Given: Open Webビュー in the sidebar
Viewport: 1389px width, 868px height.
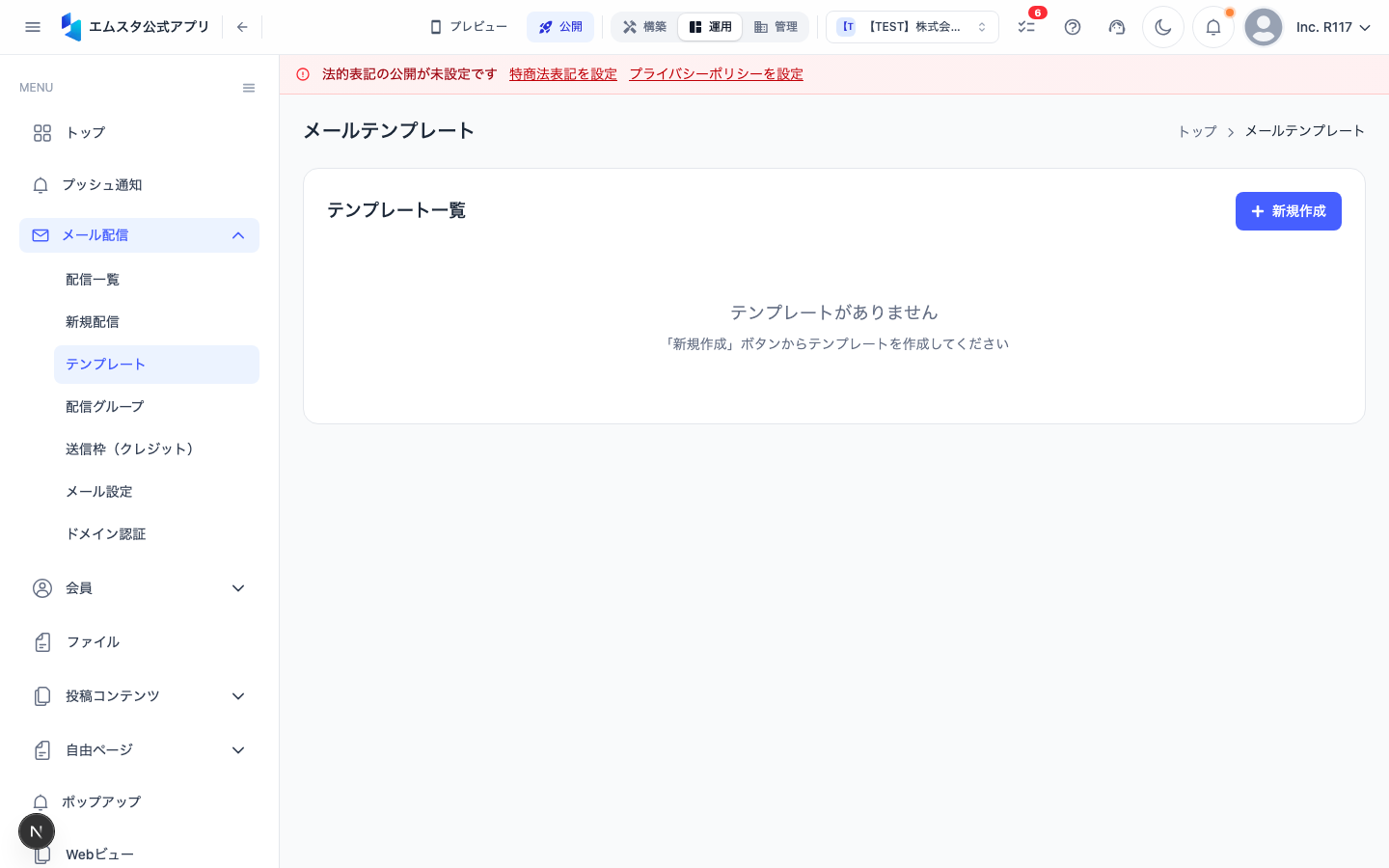Looking at the screenshot, I should 139,854.
